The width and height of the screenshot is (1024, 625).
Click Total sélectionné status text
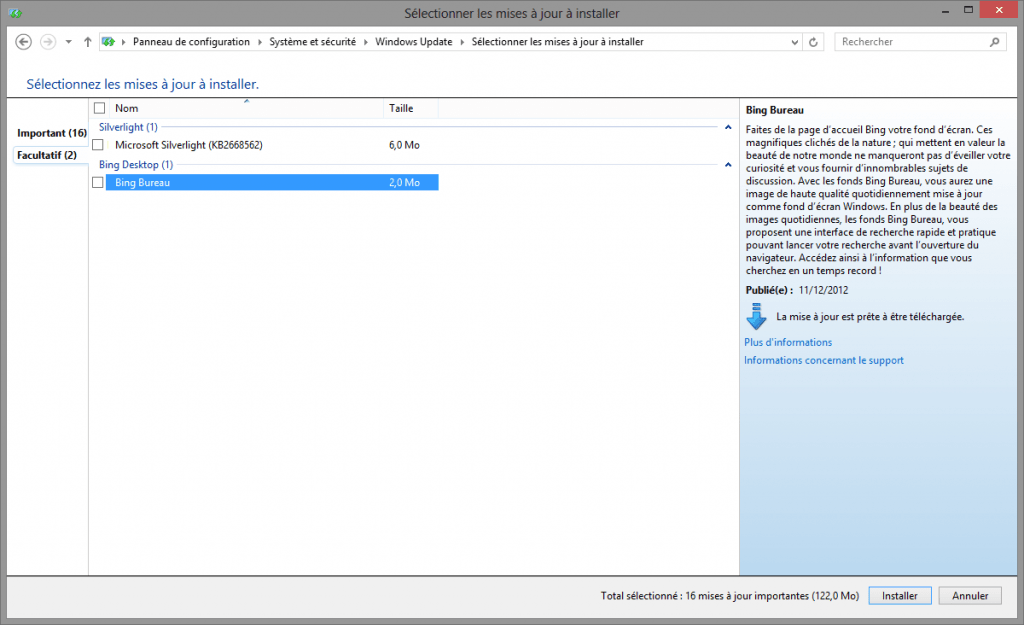click(x=730, y=596)
